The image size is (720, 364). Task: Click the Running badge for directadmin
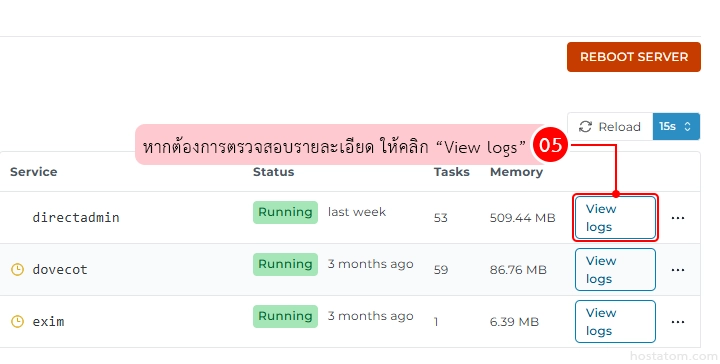(x=285, y=212)
